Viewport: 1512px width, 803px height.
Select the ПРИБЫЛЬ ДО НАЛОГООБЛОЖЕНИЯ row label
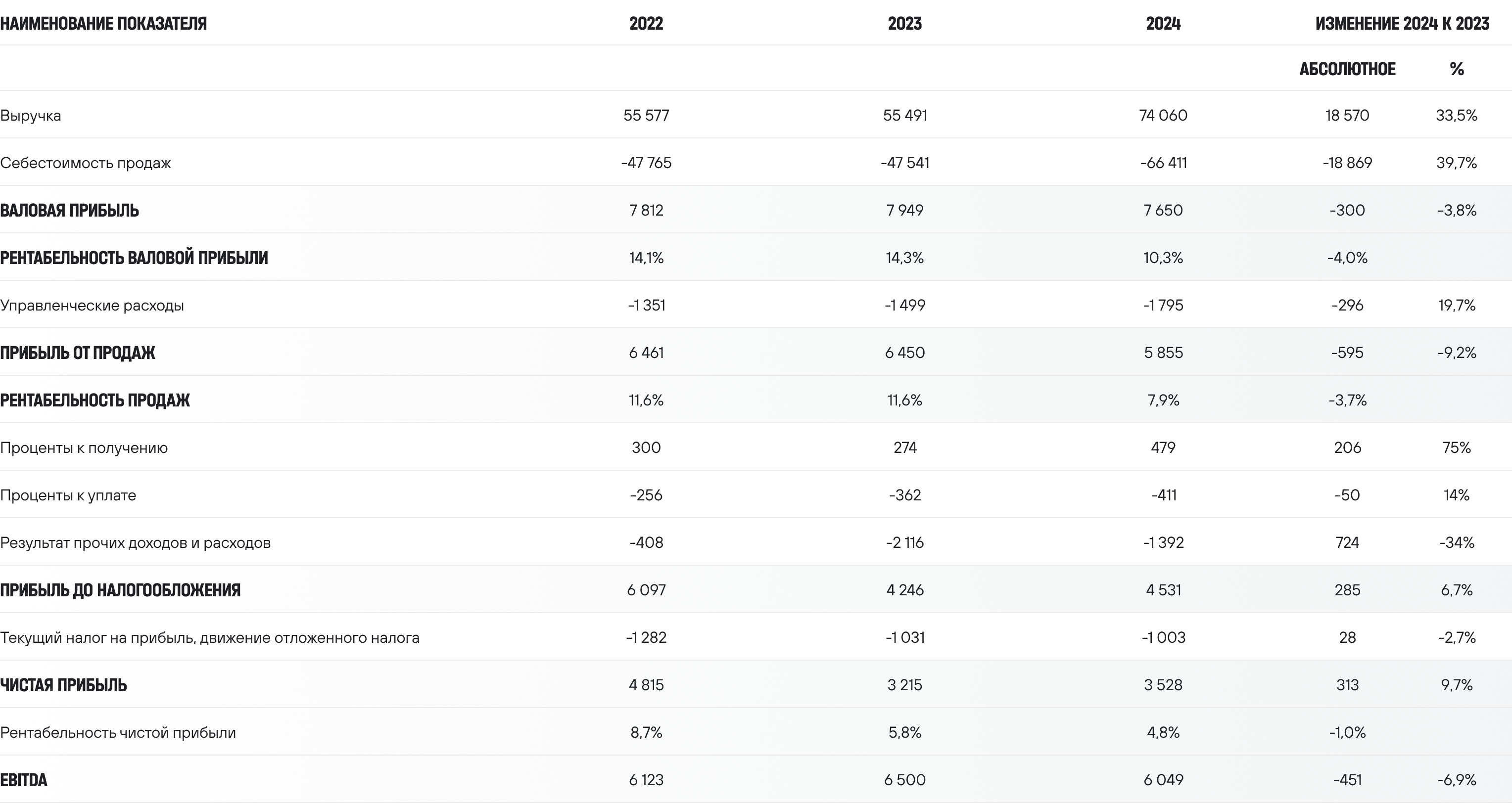(120, 590)
